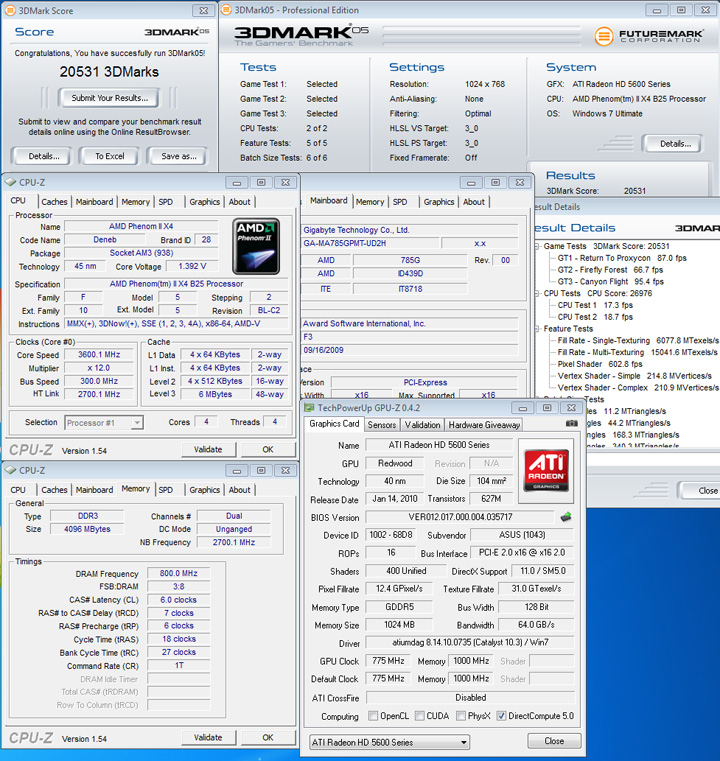Minimize the lower CPU-Z Memory window
Image resolution: width=720 pixels, height=761 pixels.
tap(237, 471)
